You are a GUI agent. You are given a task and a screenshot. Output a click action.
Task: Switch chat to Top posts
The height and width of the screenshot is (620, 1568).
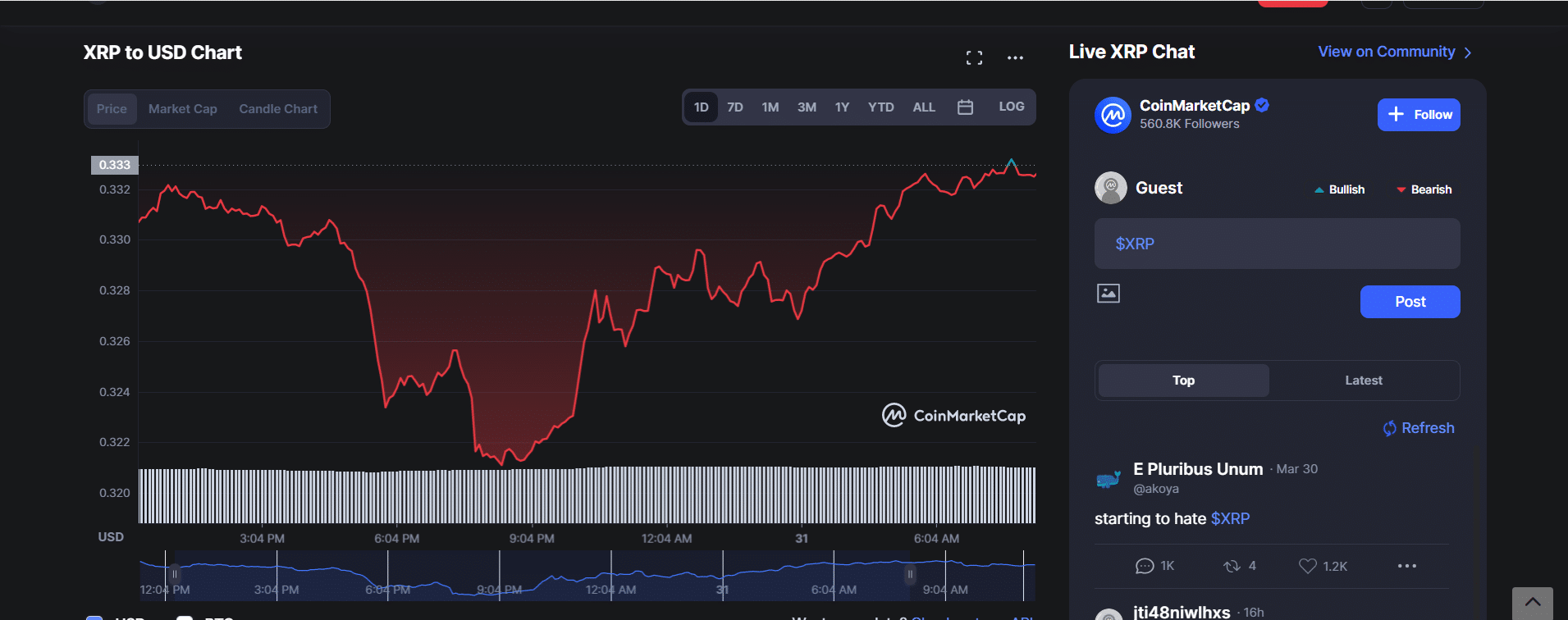point(1184,381)
